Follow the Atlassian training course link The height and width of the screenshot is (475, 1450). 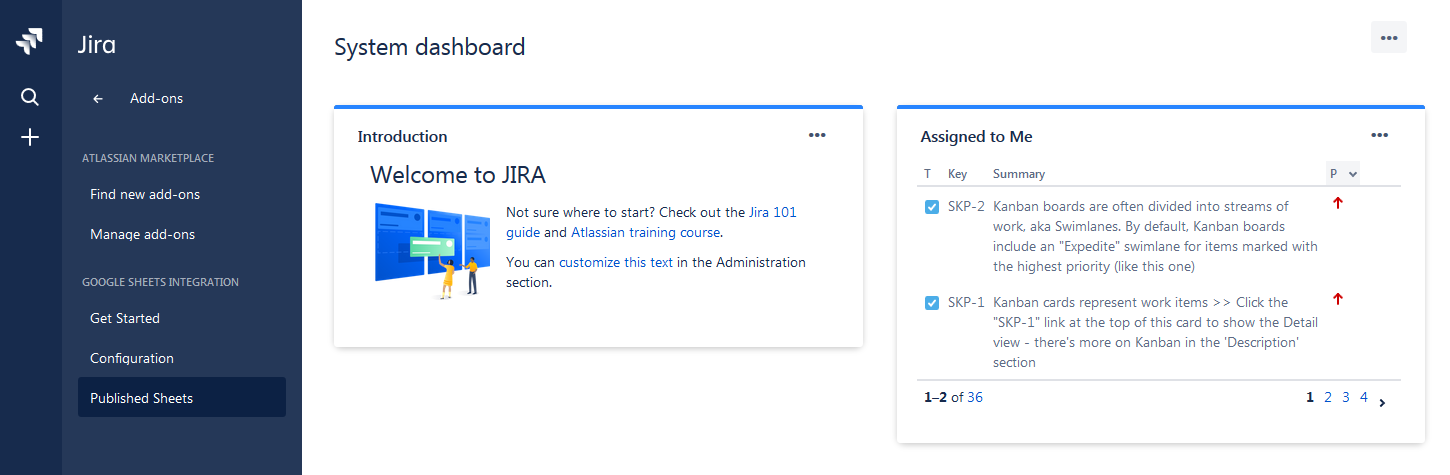coord(645,232)
